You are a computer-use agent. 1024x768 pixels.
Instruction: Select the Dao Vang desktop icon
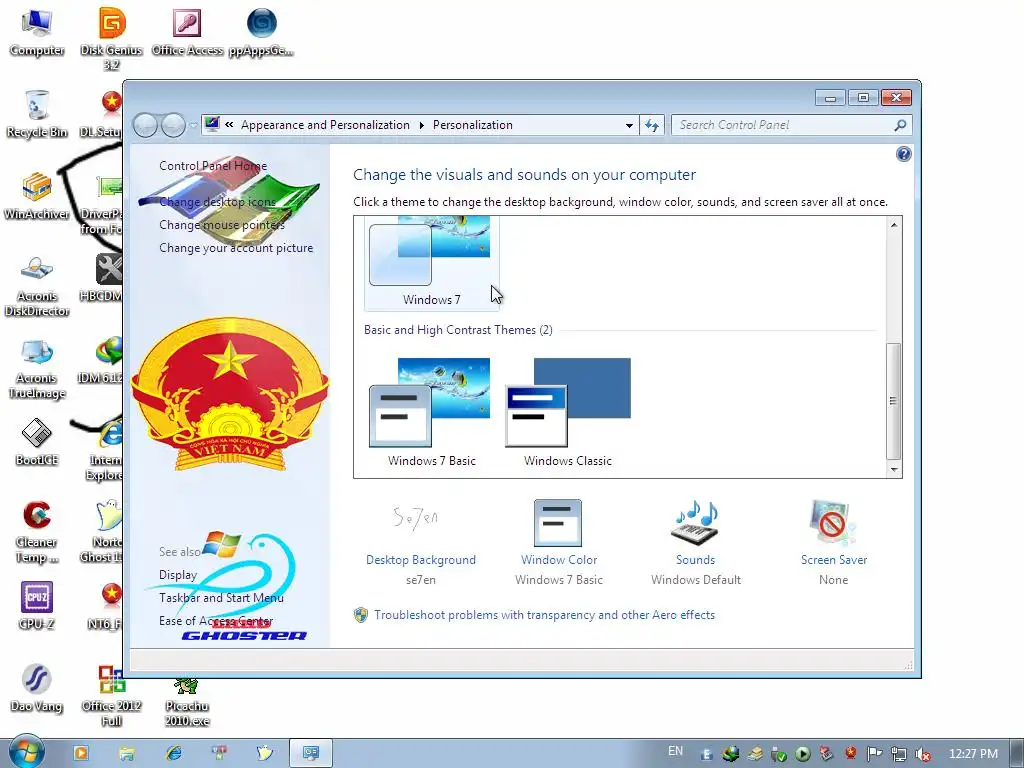tap(37, 688)
